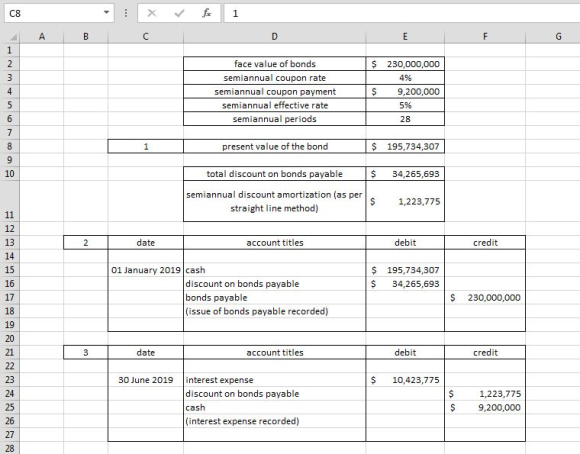The height and width of the screenshot is (454, 580).
Task: Select column A header
Action: click(42, 37)
